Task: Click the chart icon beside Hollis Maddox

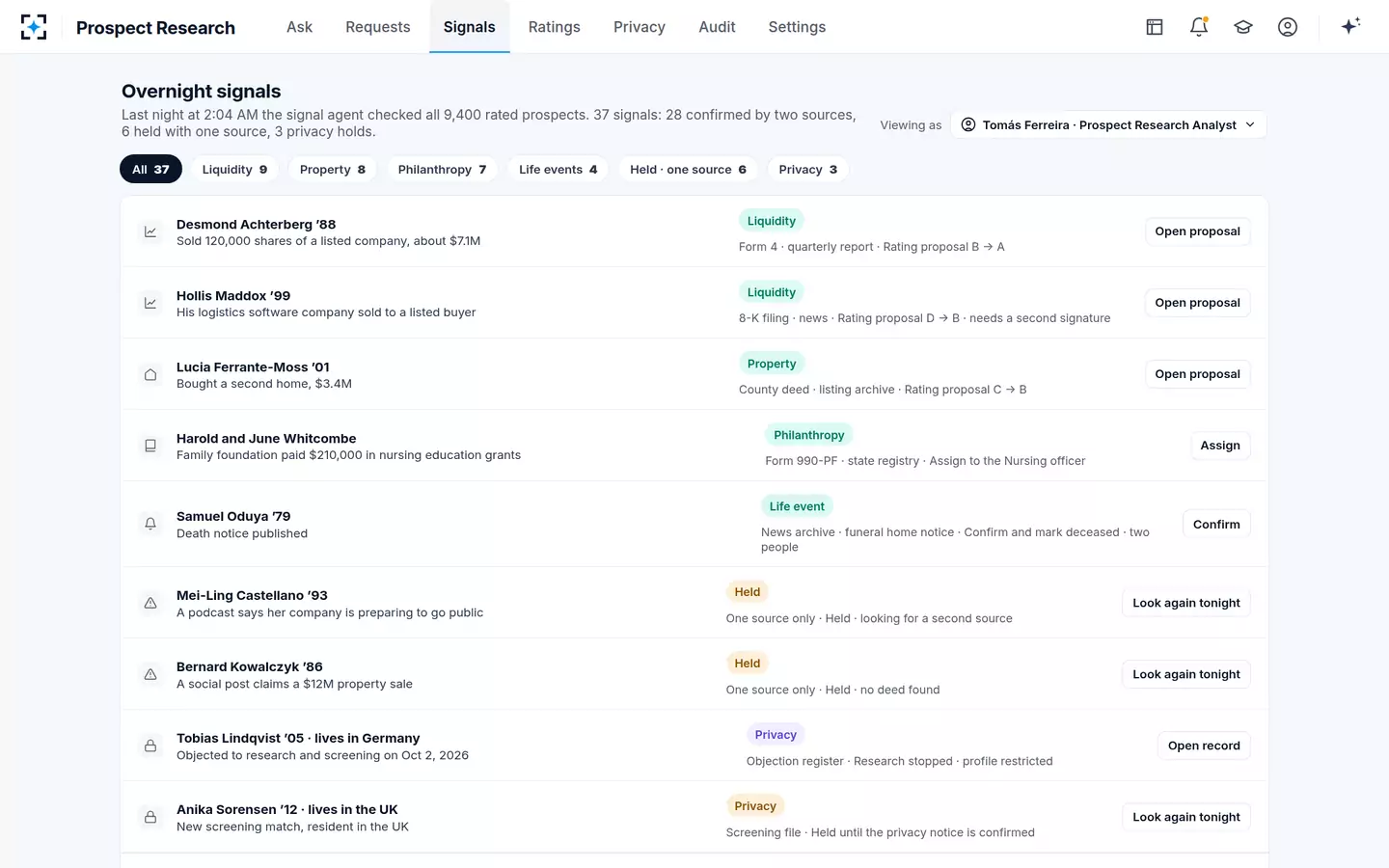Action: click(150, 303)
